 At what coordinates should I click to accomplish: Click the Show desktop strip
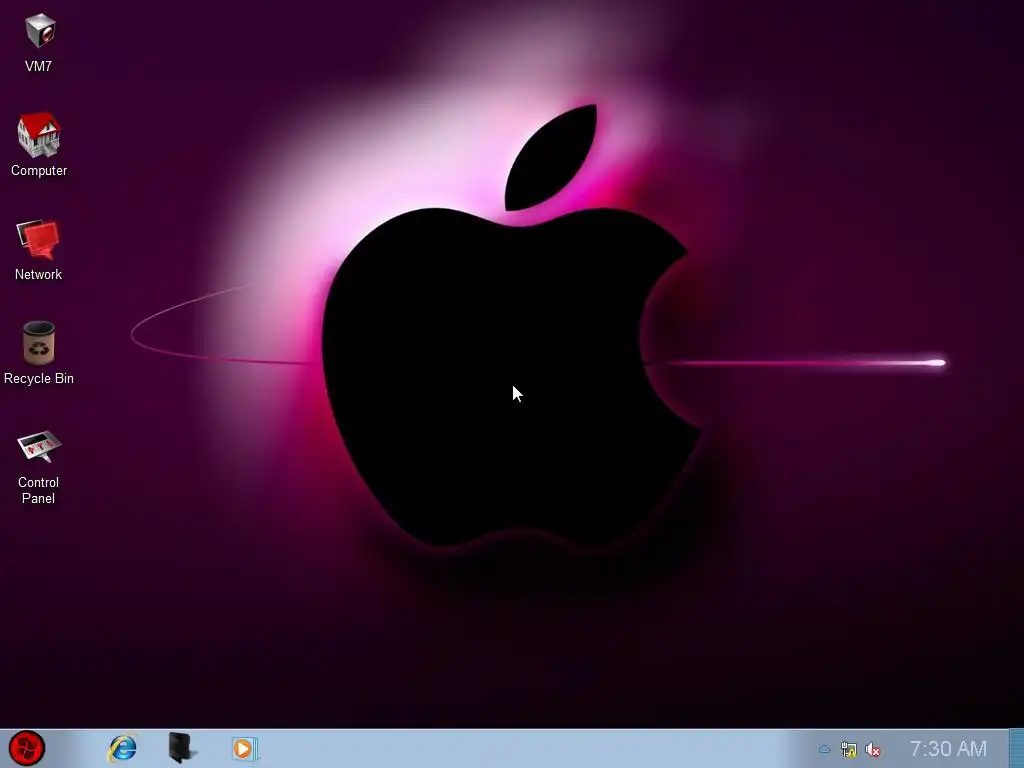pos(1016,748)
